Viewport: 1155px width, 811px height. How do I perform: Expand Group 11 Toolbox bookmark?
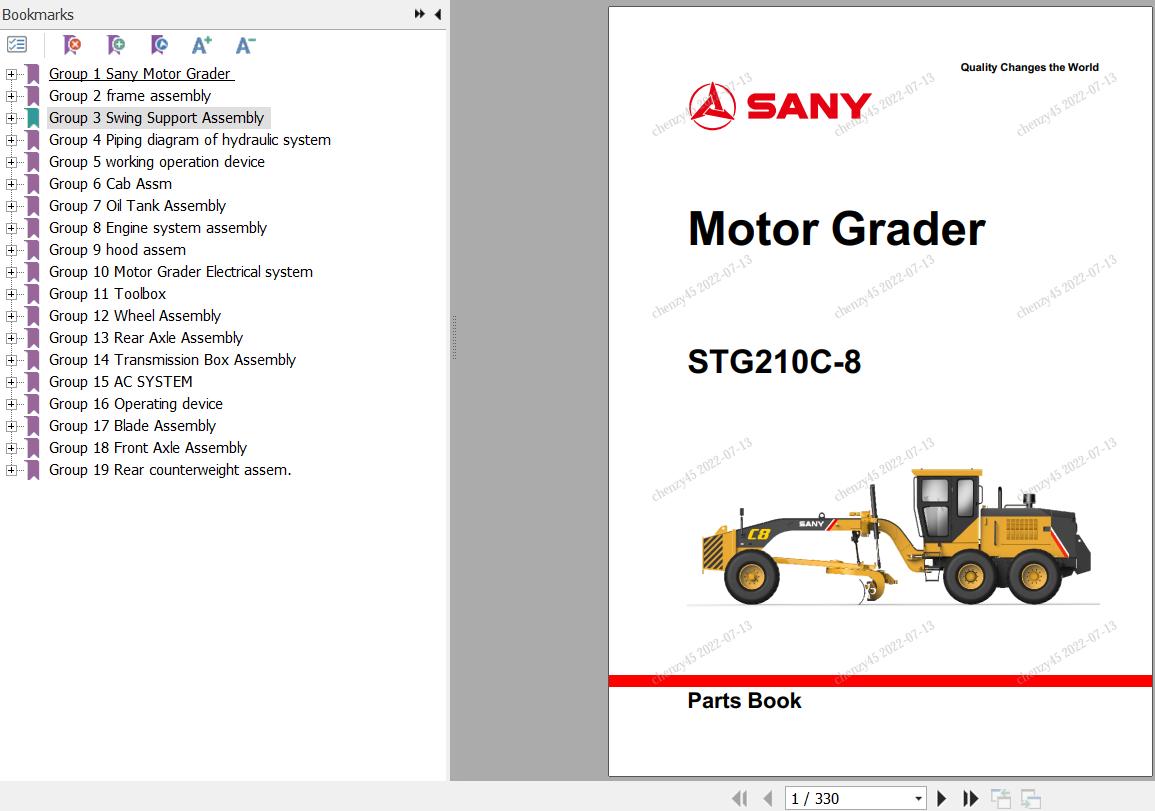point(11,294)
